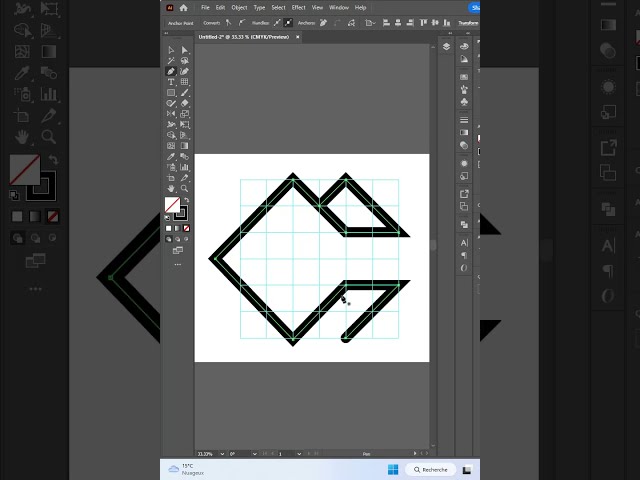Open the Layers panel icon
640x480 pixels.
(446, 47)
